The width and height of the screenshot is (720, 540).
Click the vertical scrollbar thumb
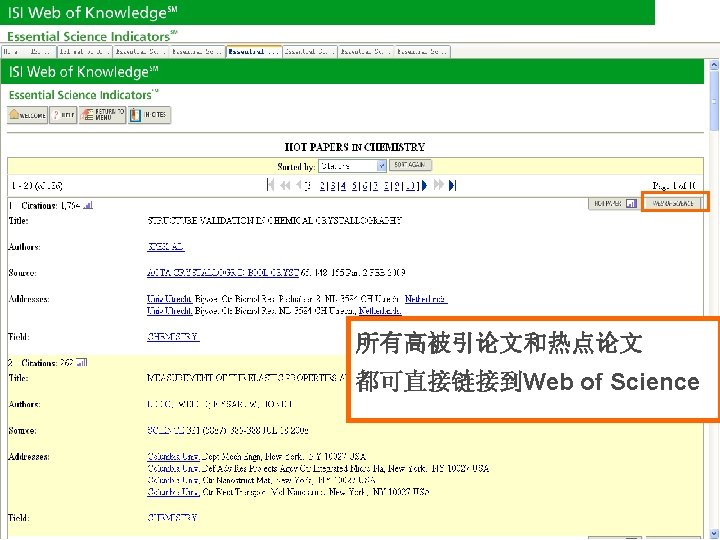[x=714, y=101]
